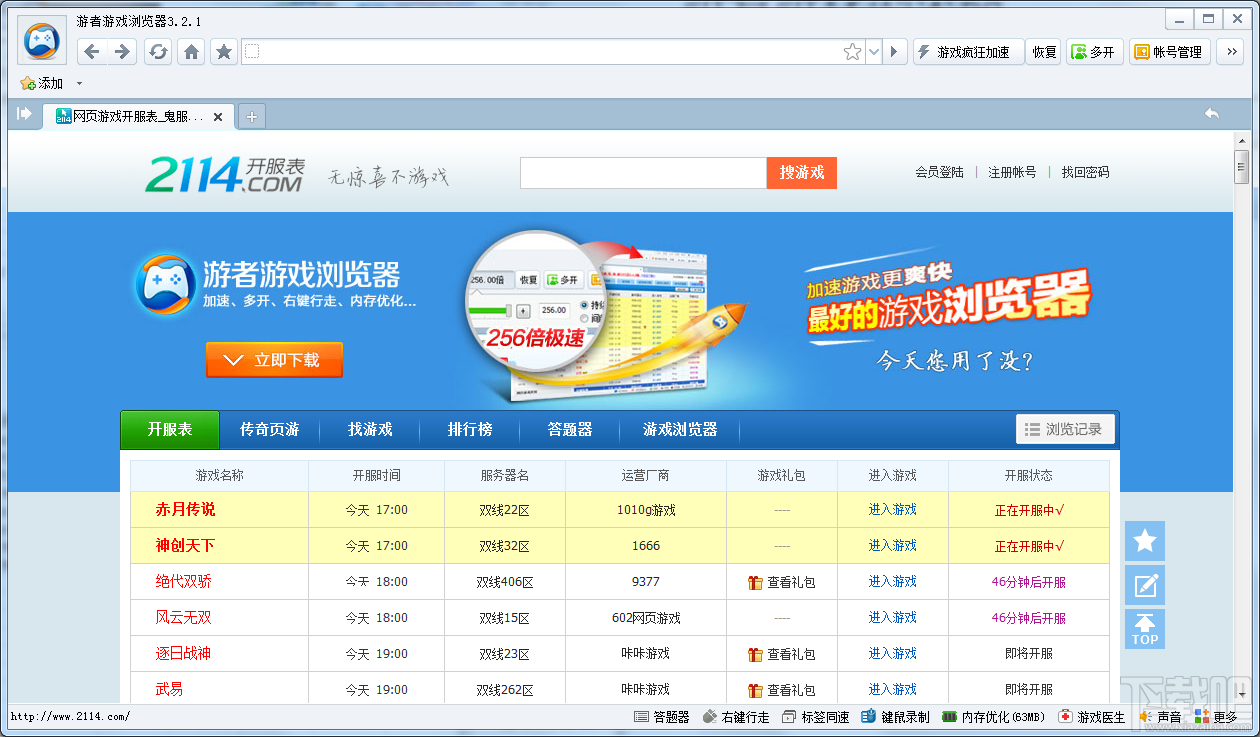Jump to top with TOP button
This screenshot has height=737, width=1260.
1145,629
